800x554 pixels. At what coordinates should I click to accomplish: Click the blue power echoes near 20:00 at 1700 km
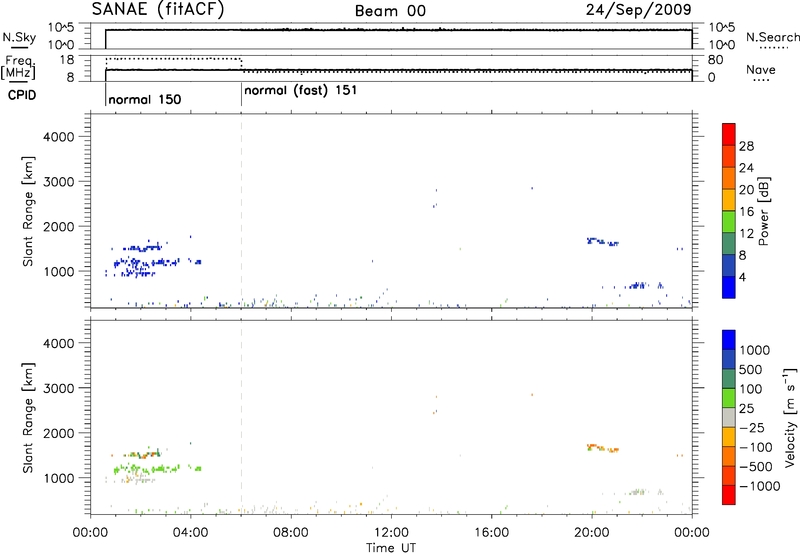coord(603,241)
